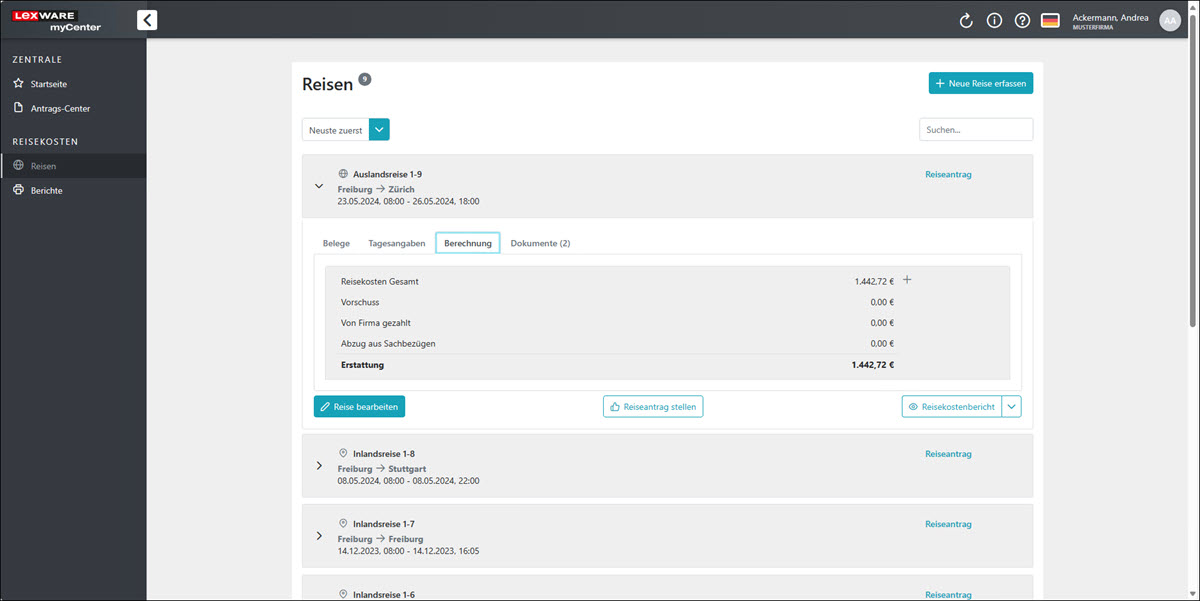Expand the Inlandsreise 1-7 entry
Screen dimensions: 1200x601
tap(319, 536)
